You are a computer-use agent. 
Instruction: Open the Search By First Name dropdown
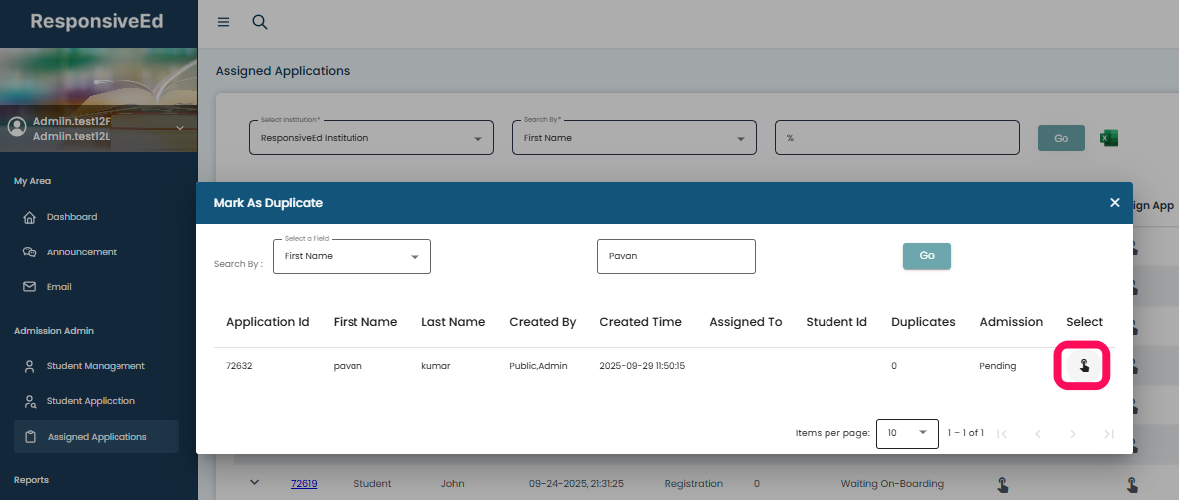click(x=634, y=138)
